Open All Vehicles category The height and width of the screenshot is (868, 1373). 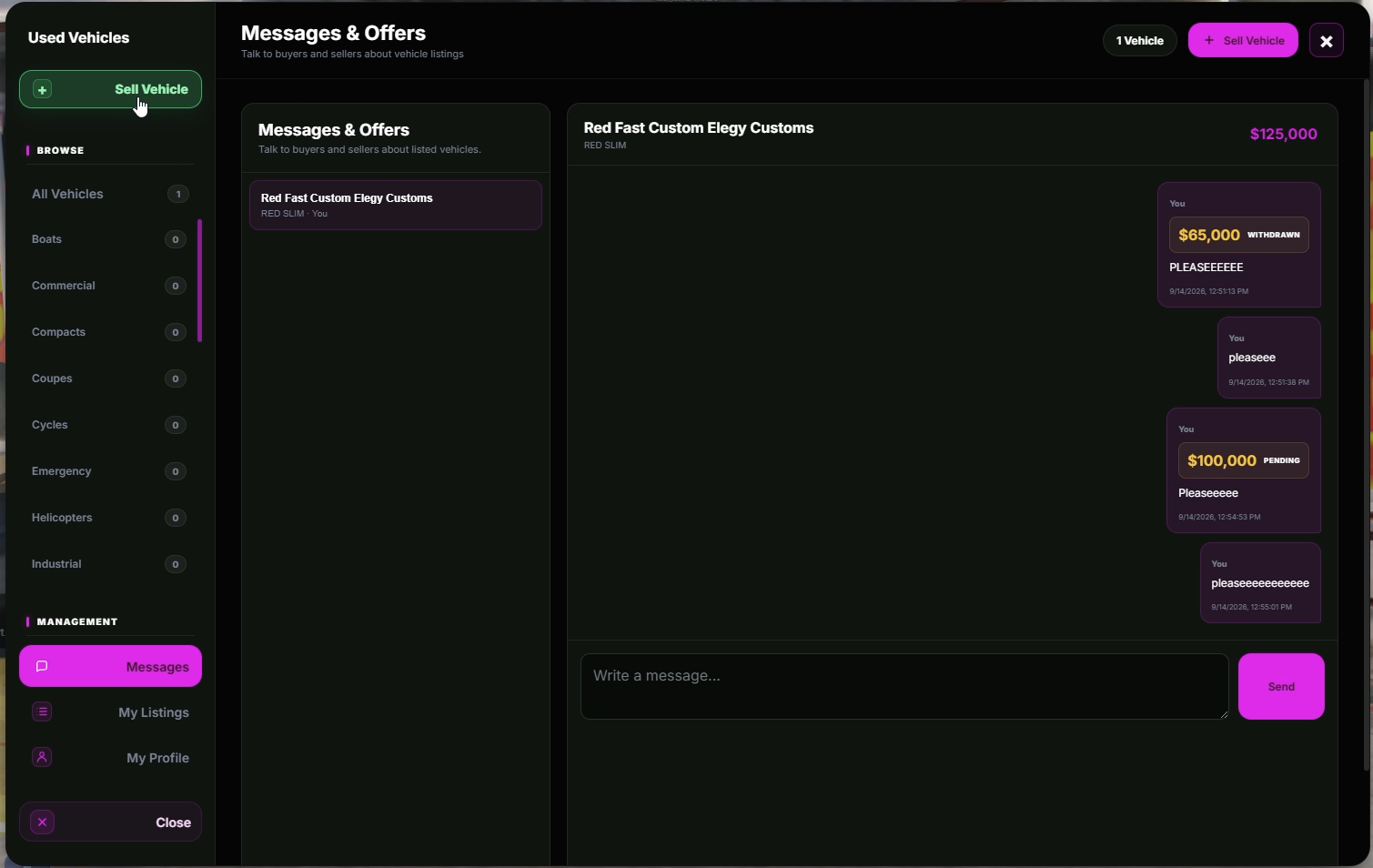pos(109,194)
